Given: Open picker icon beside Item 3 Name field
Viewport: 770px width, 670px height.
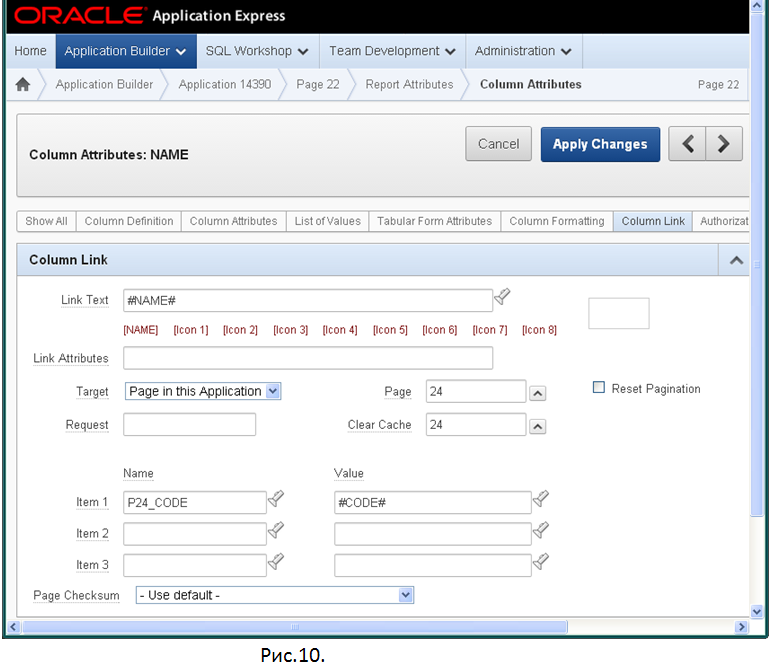Looking at the screenshot, I should coord(276,561).
